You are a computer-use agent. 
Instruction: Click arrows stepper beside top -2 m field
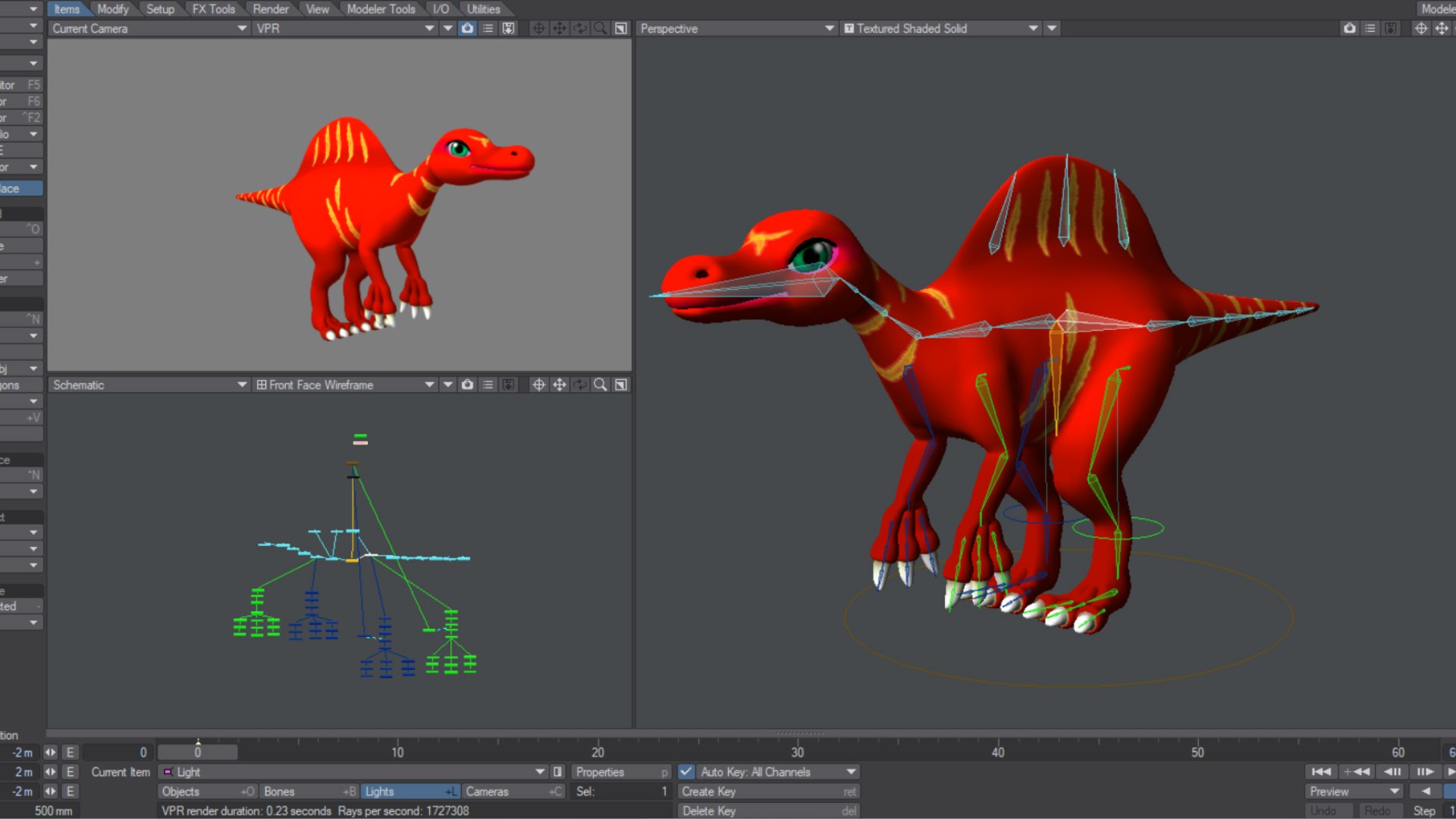click(x=50, y=752)
